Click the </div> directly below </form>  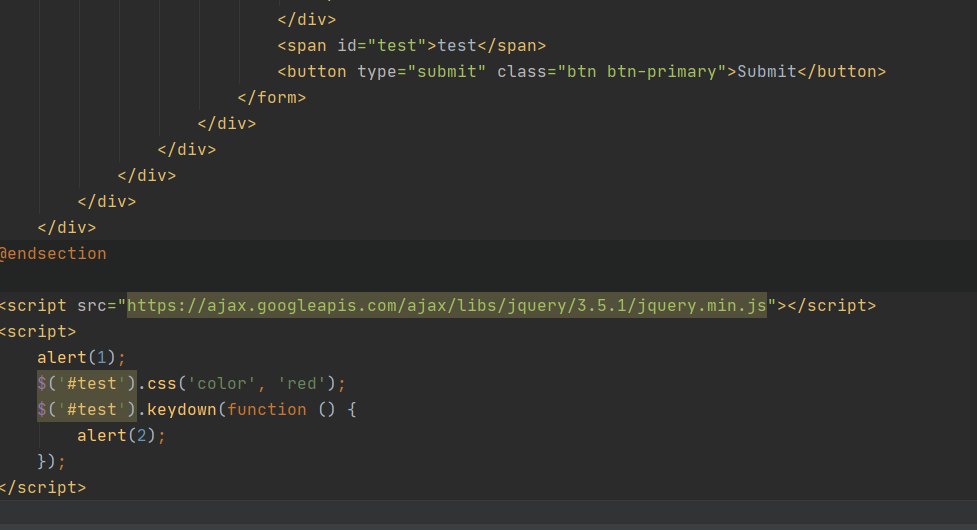click(227, 123)
